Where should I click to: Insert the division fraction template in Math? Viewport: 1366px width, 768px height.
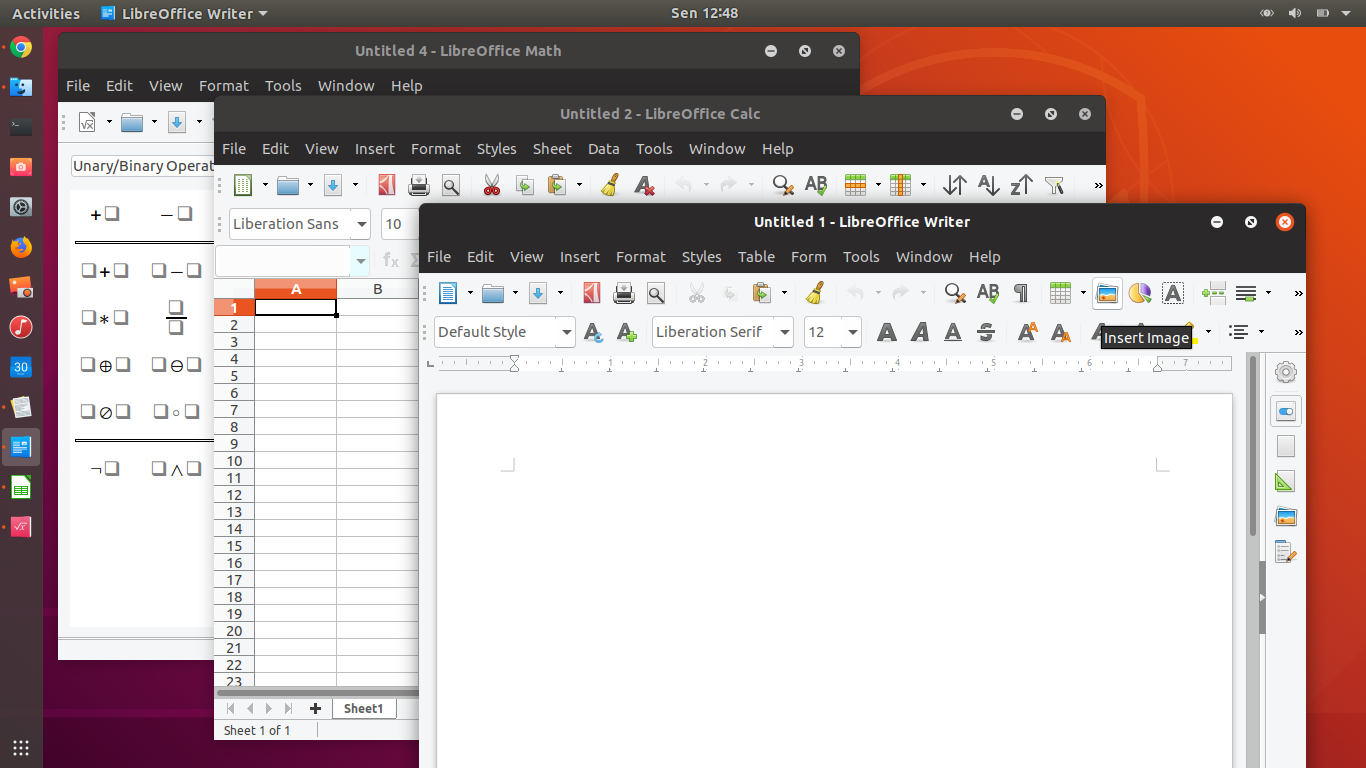click(x=176, y=318)
